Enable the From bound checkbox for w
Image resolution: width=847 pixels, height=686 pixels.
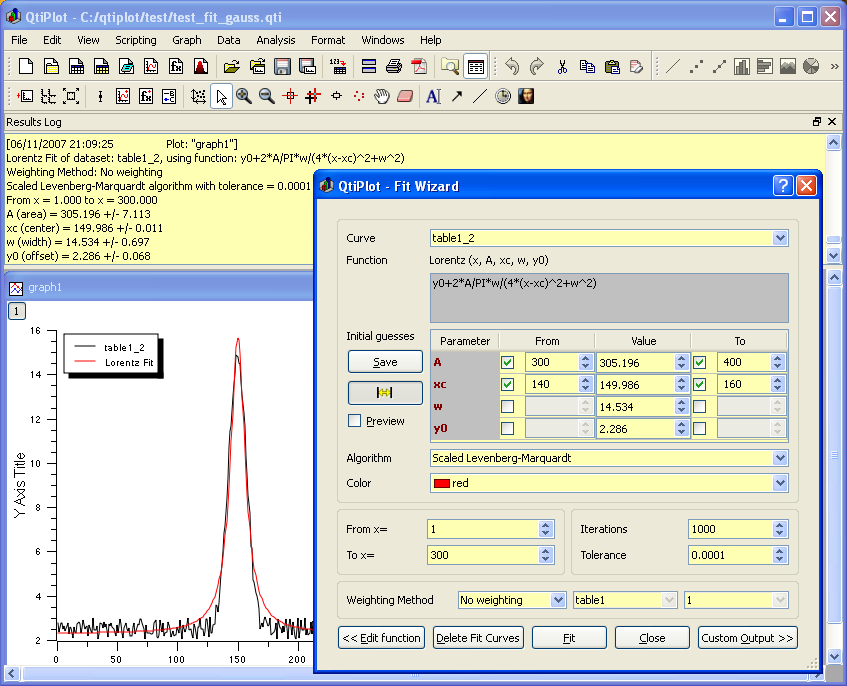tap(507, 407)
